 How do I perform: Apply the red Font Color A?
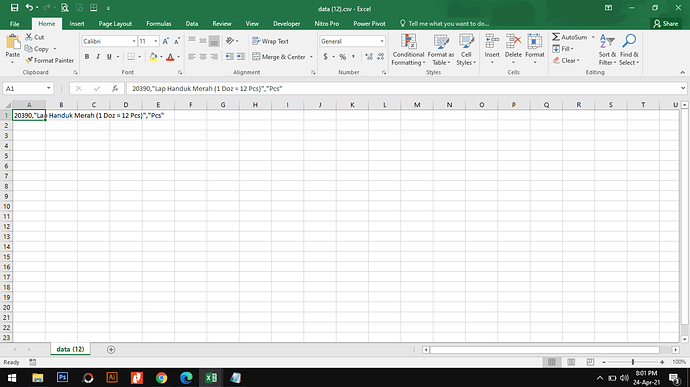pos(170,57)
